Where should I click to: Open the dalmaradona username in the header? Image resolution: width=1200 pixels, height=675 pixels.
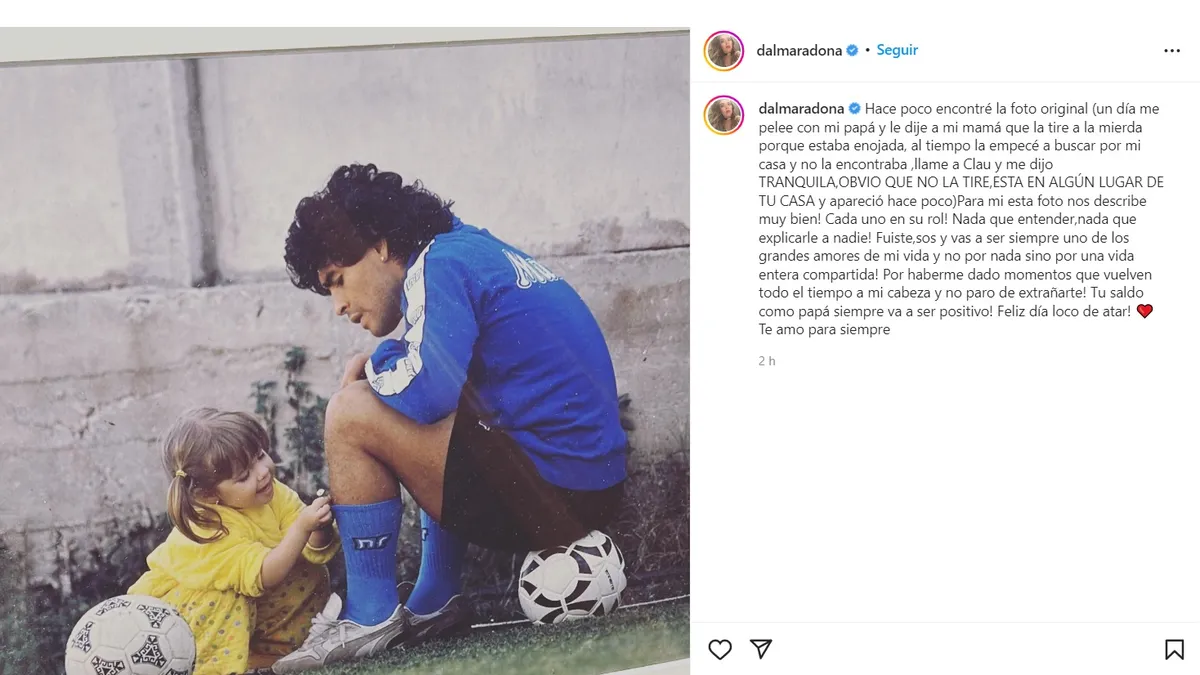coord(800,50)
